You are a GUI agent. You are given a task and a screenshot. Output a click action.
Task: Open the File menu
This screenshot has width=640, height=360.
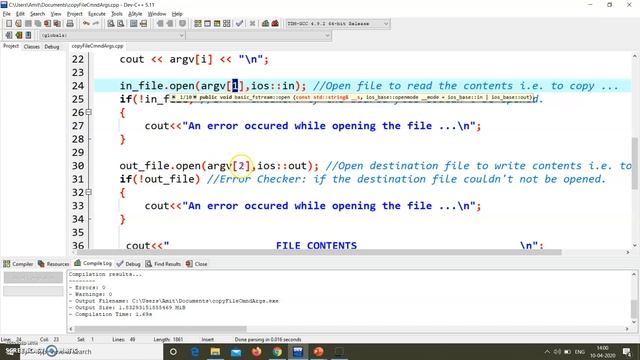tap(7, 14)
